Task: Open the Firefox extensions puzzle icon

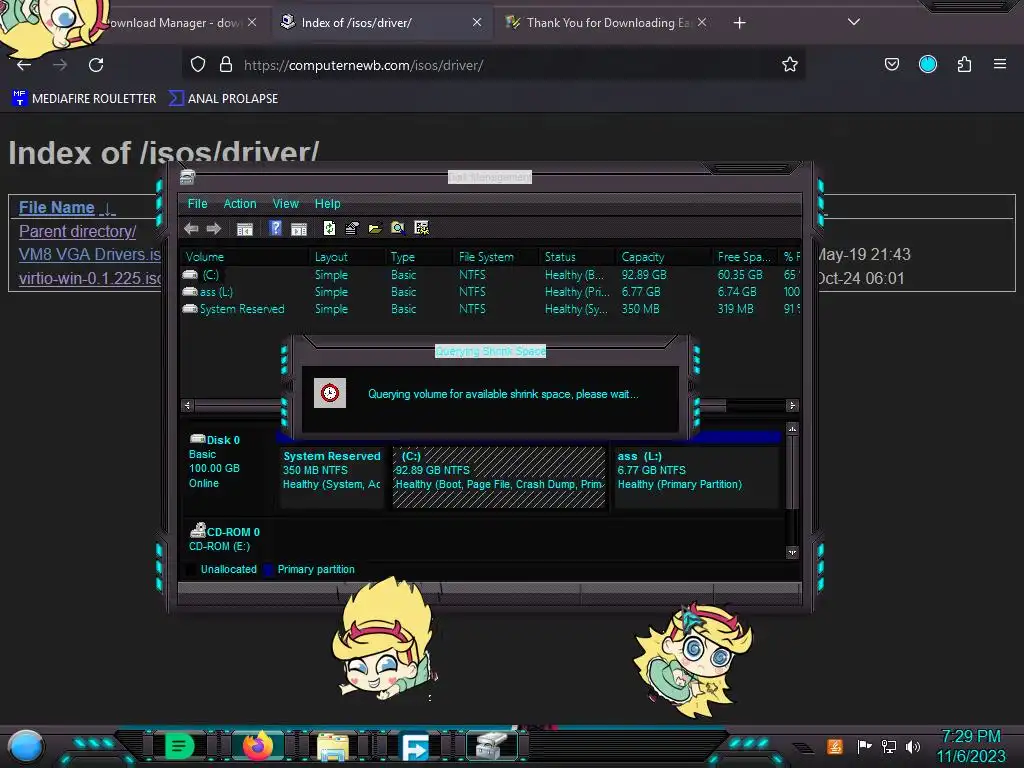Action: pyautogui.click(x=965, y=64)
